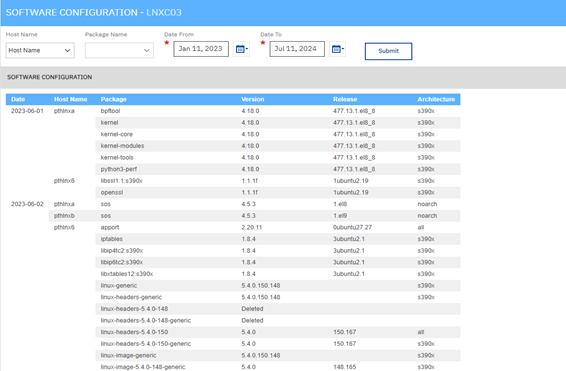Sort by the Version column header

253,99
